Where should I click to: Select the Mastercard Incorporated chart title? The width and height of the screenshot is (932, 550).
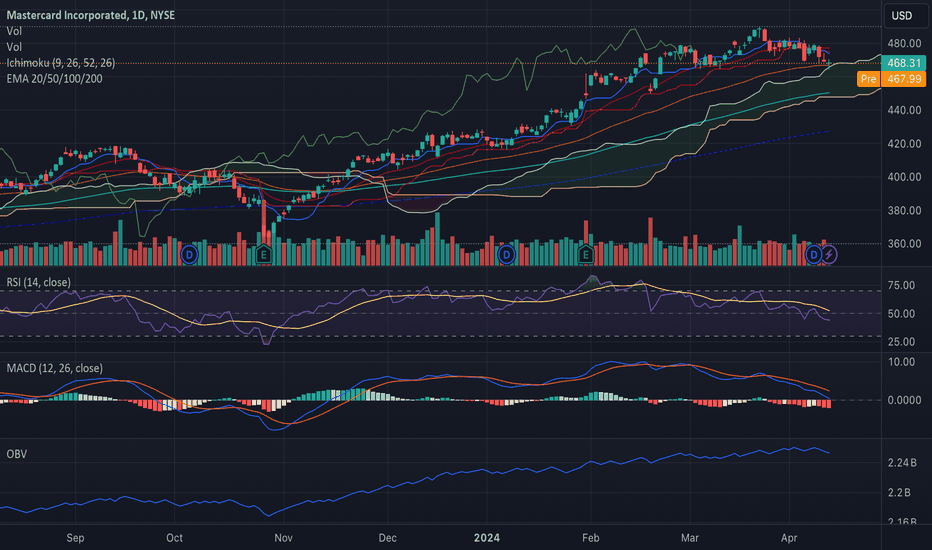[x=90, y=15]
